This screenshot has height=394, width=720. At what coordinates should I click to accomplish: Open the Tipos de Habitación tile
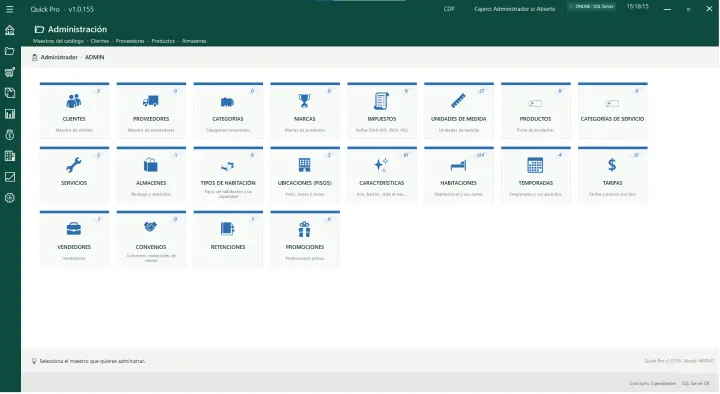228,175
